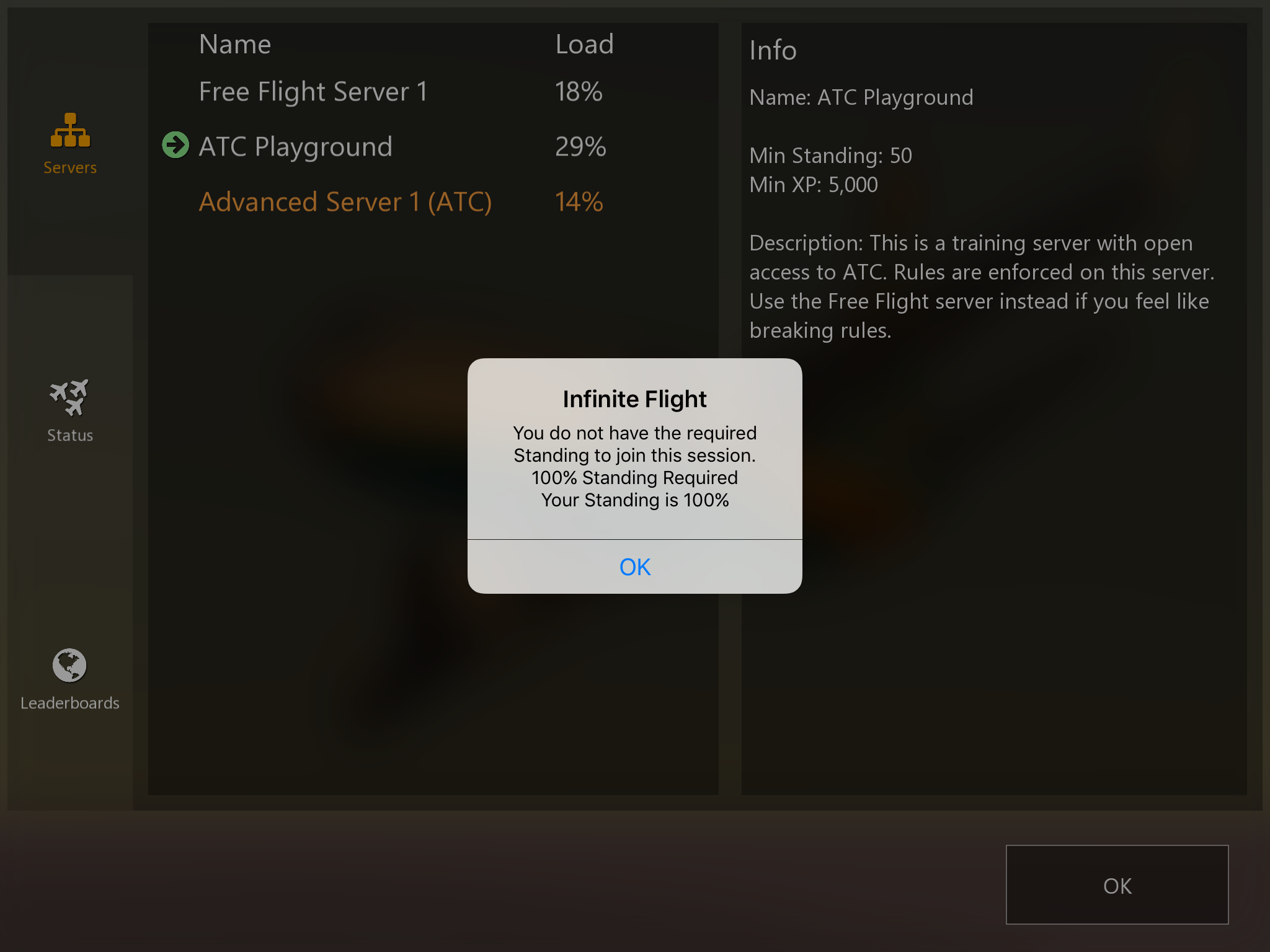Screen dimensions: 1270x952
Task: Select Free Flight Server 1
Action: 433,92
